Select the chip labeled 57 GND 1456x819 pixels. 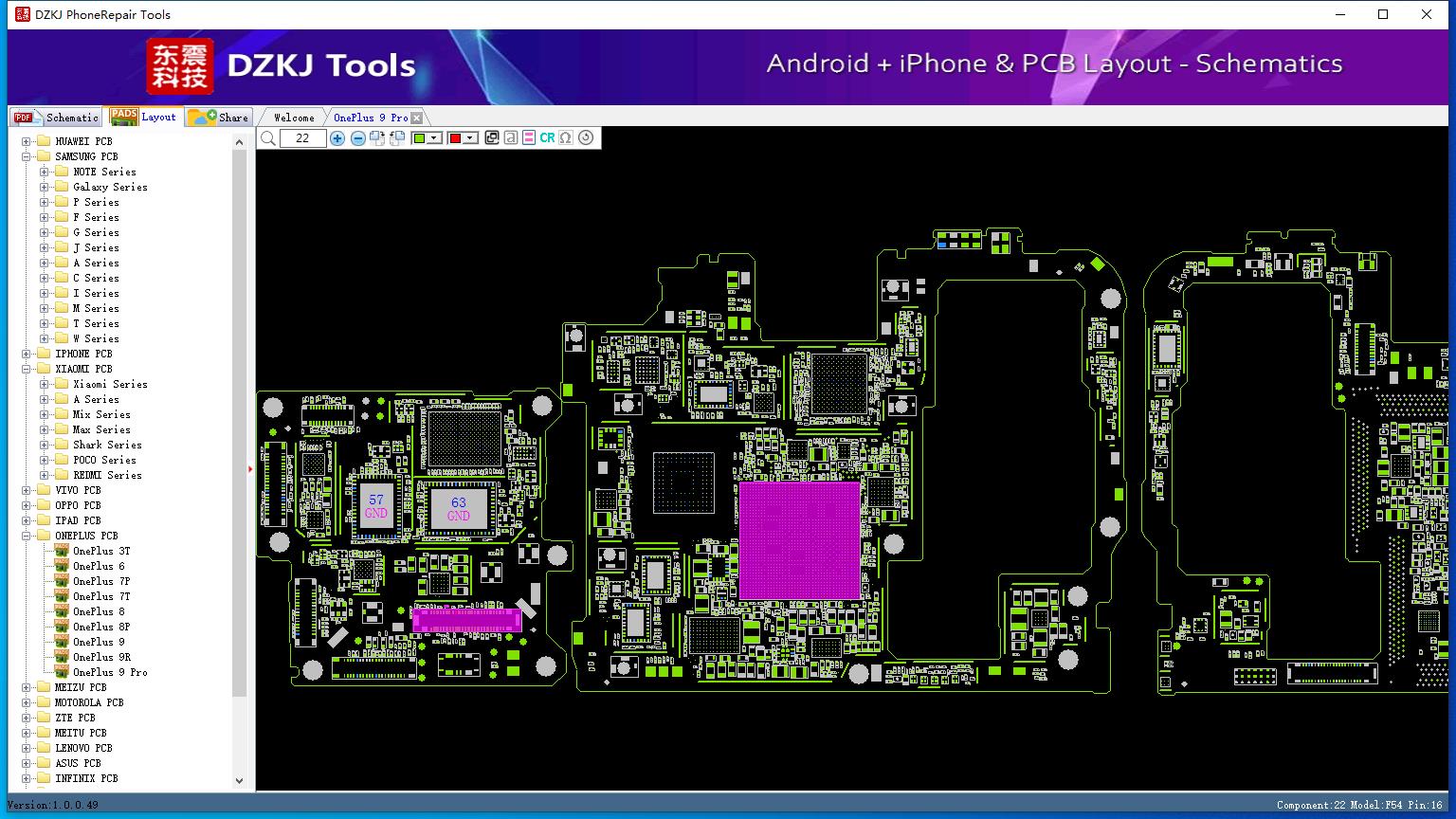(x=376, y=506)
